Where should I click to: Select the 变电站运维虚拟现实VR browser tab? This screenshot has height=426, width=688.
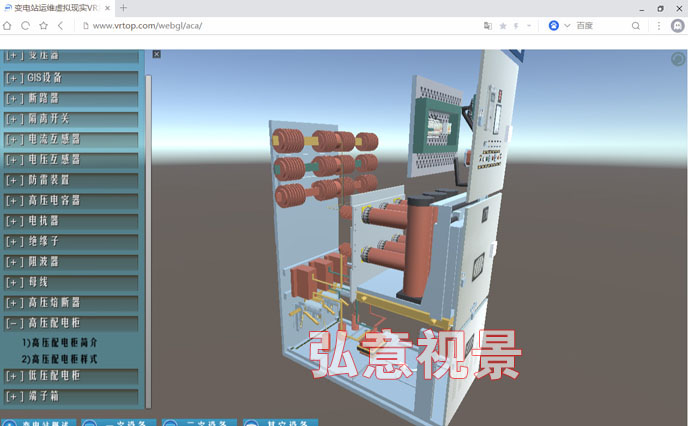pyautogui.click(x=56, y=8)
